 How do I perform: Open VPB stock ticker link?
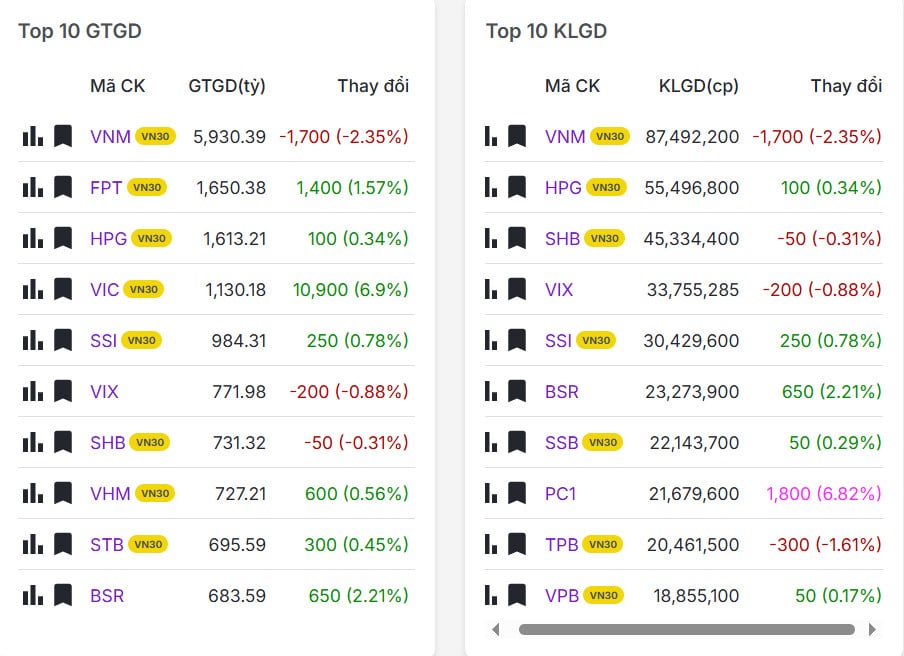tap(561, 595)
